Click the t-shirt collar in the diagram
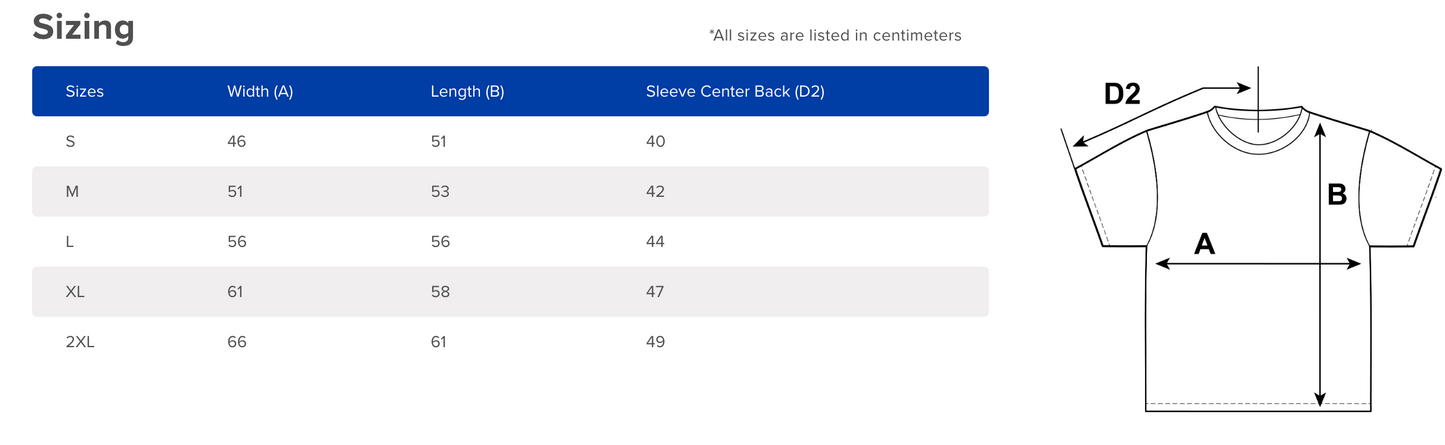This screenshot has width=1445, height=445. [1259, 130]
